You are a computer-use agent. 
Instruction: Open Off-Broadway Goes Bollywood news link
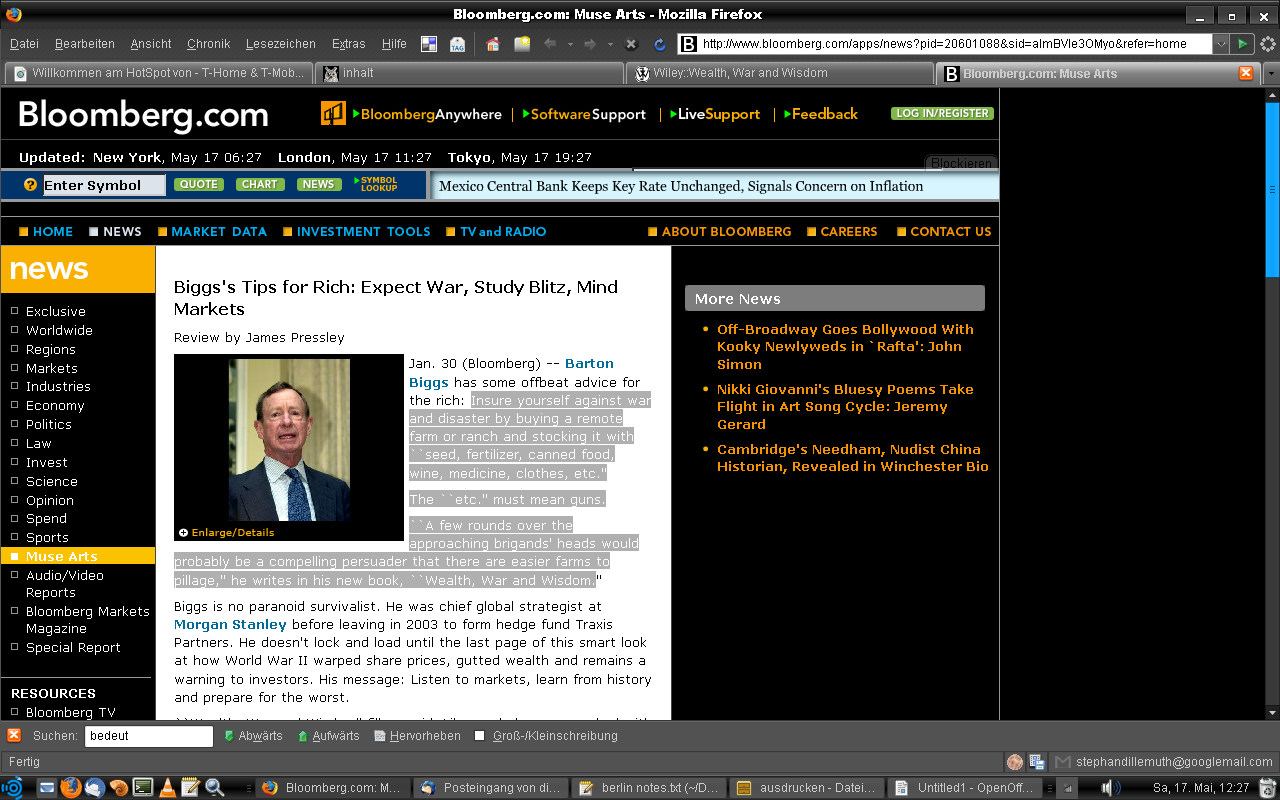(x=845, y=346)
